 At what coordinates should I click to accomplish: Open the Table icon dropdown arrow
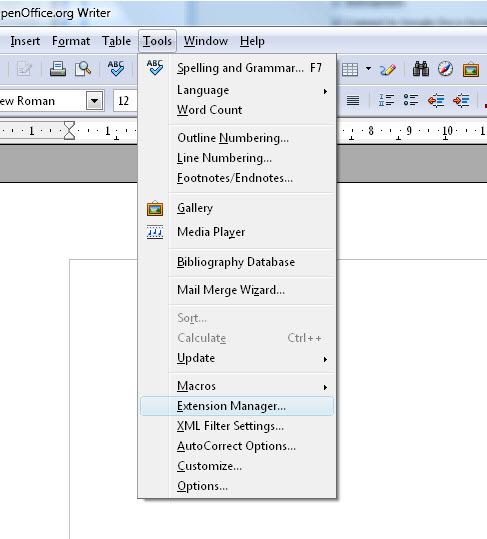point(368,69)
